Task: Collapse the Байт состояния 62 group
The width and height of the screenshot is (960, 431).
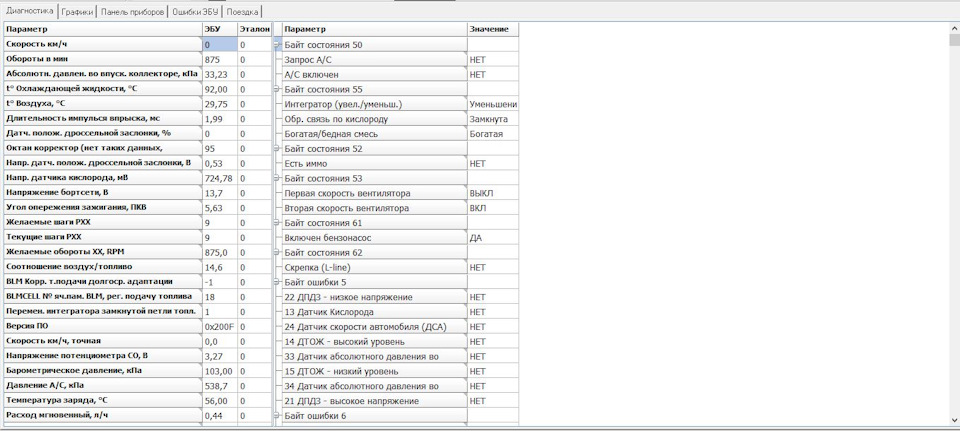Action: [277, 253]
